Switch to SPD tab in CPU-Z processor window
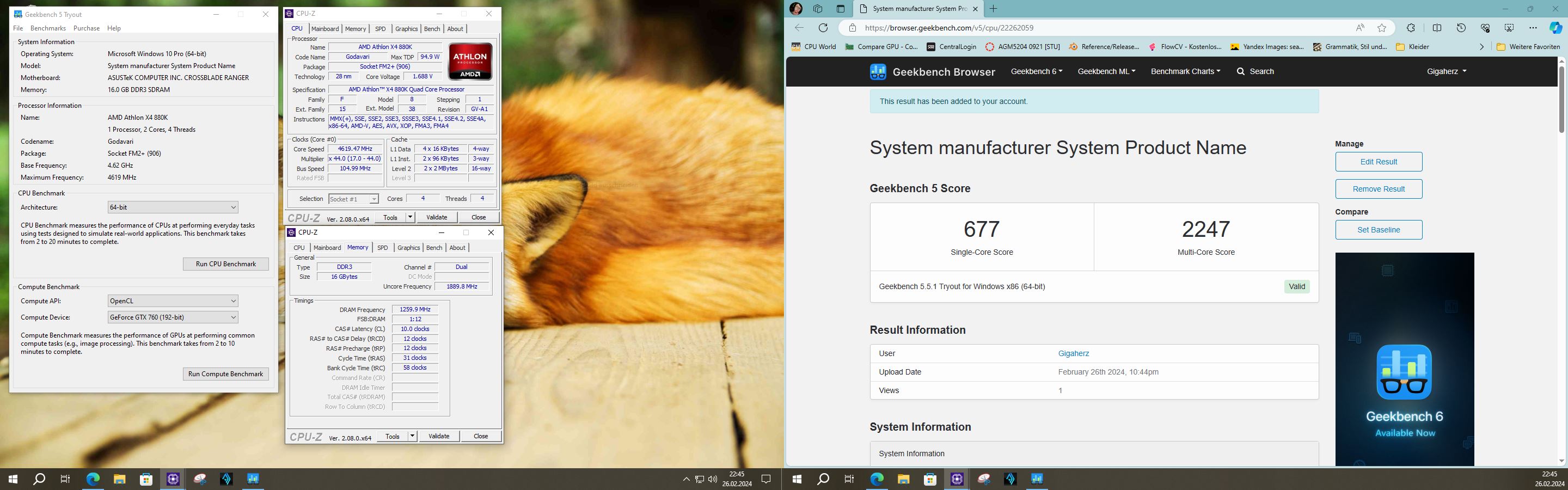Image resolution: width=1568 pixels, height=490 pixels. [381, 29]
